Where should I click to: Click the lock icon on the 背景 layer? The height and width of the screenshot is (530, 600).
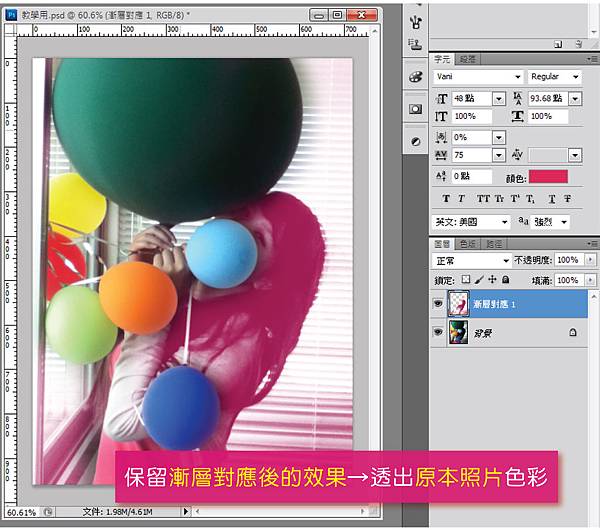click(x=573, y=332)
